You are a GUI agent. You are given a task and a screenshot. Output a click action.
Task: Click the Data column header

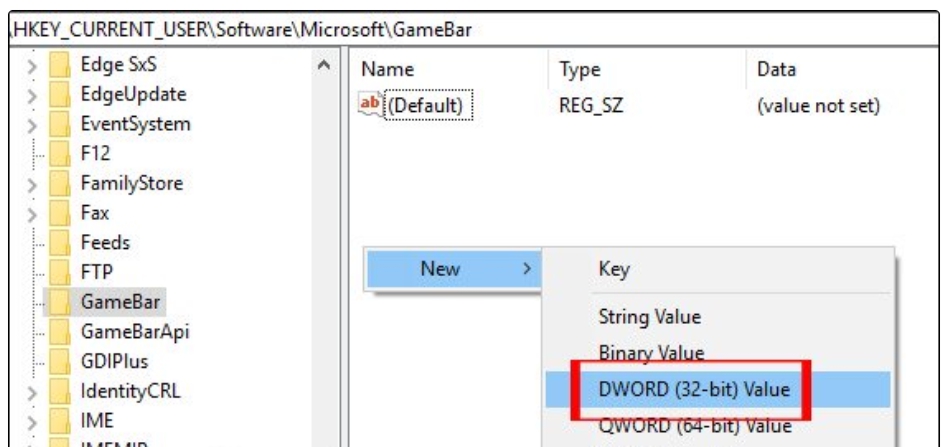point(776,70)
